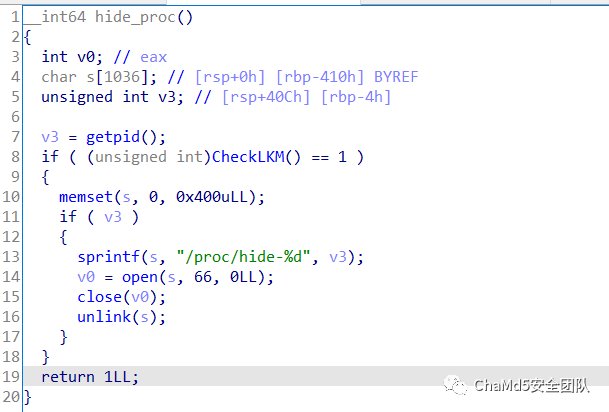The image size is (609, 412).
Task: Select the return 1LL statement
Action: tap(90, 377)
